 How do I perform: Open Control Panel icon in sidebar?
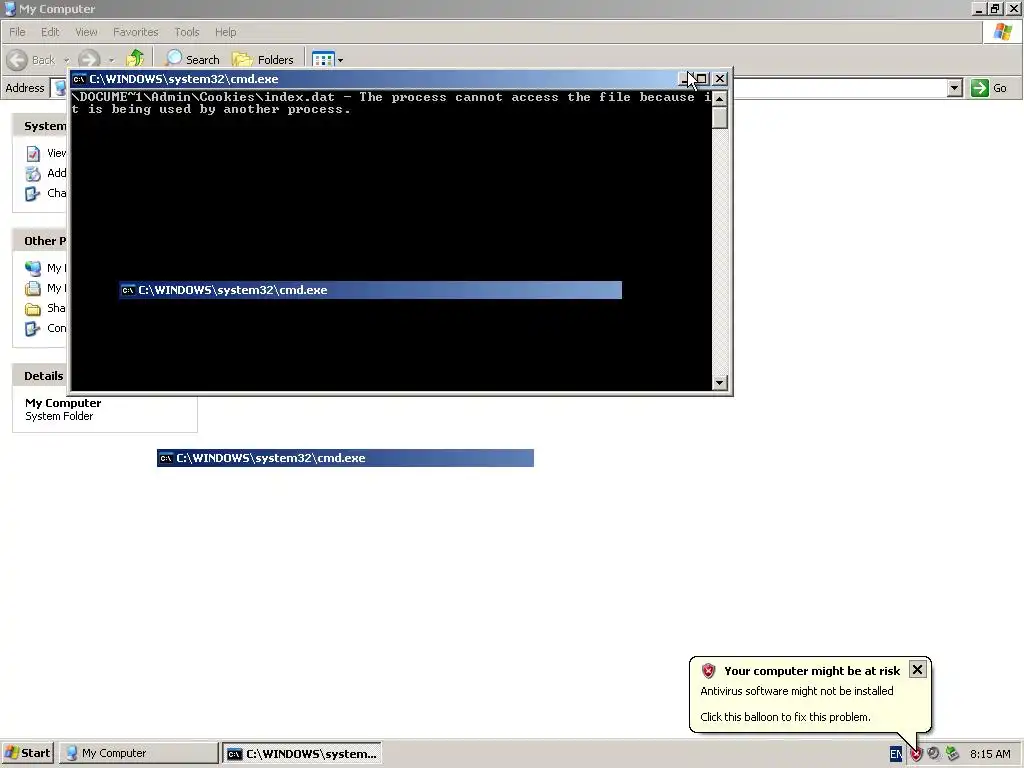point(33,328)
